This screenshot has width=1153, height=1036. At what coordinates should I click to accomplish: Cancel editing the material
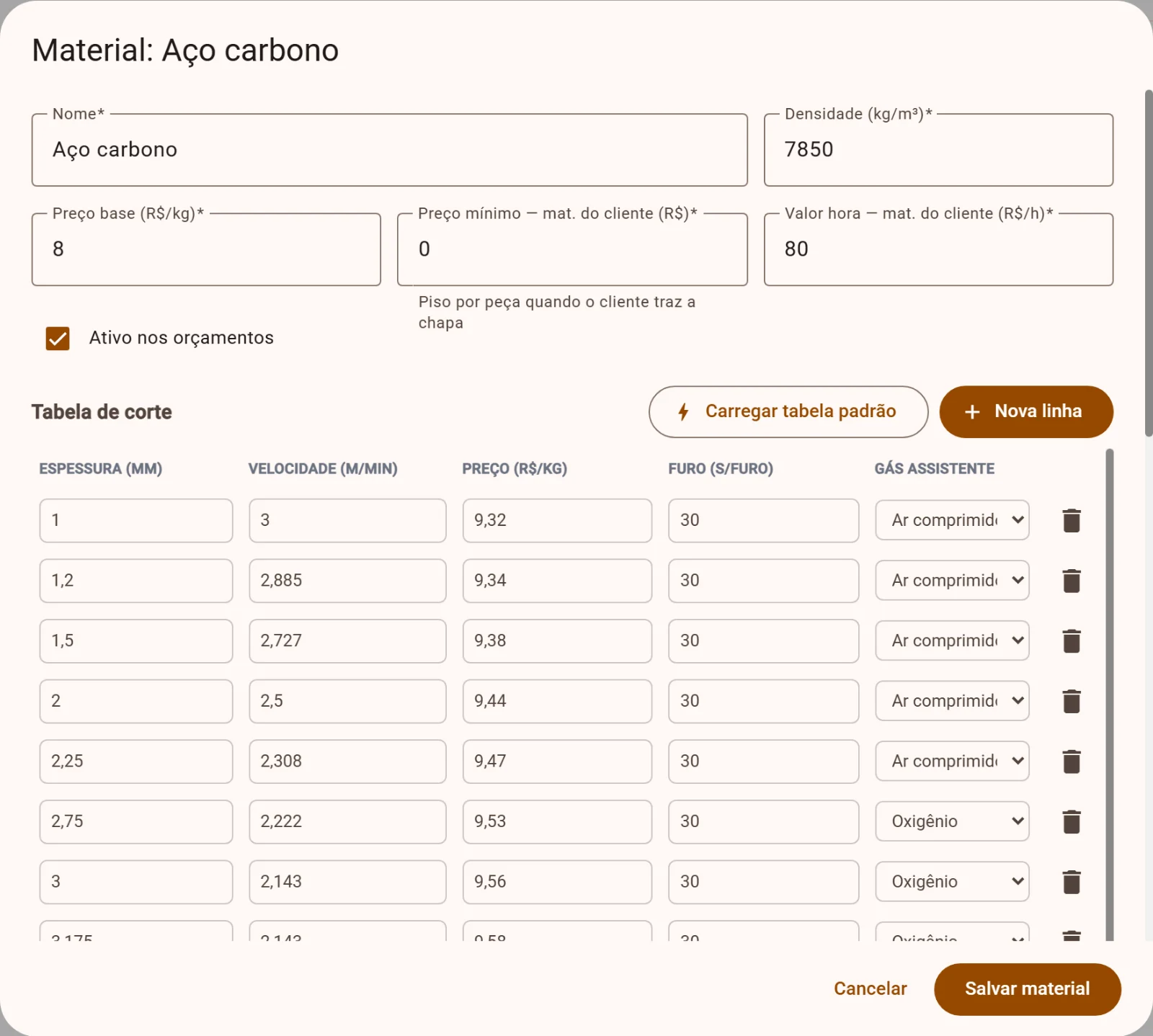point(870,988)
